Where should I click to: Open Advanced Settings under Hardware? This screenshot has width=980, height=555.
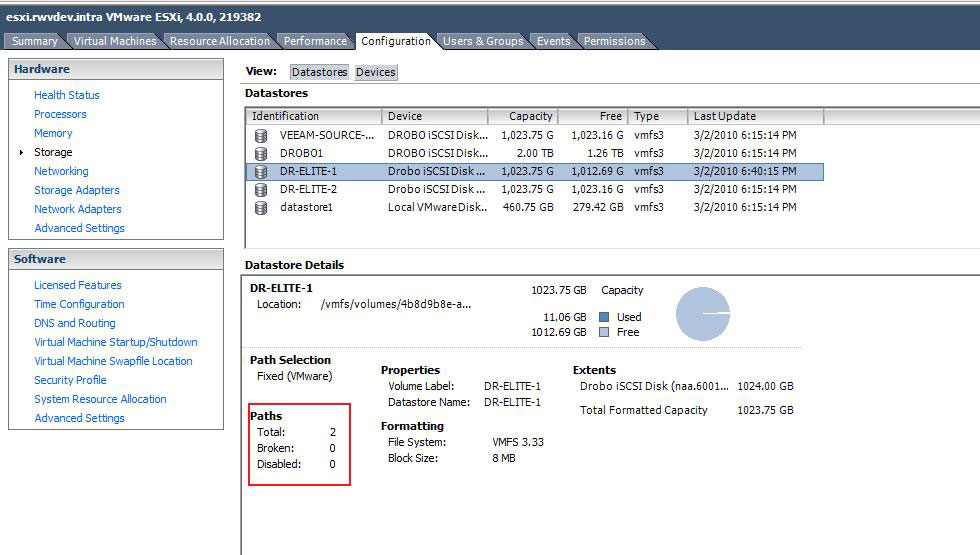(79, 228)
